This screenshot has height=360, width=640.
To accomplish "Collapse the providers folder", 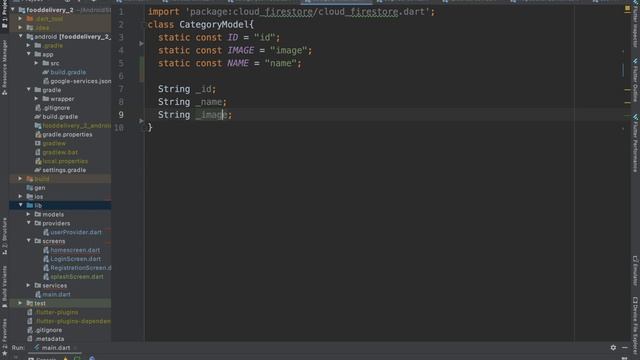I will [29, 223].
